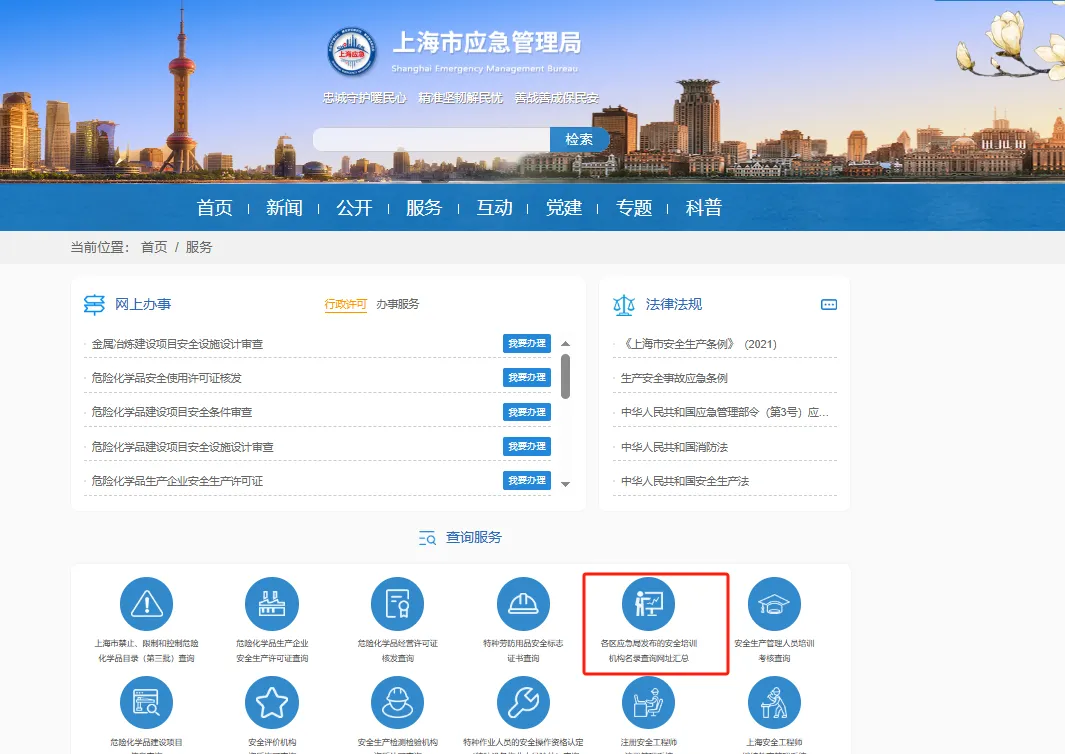Open the 公开 navigation menu item
The width and height of the screenshot is (1065, 754).
coord(354,208)
